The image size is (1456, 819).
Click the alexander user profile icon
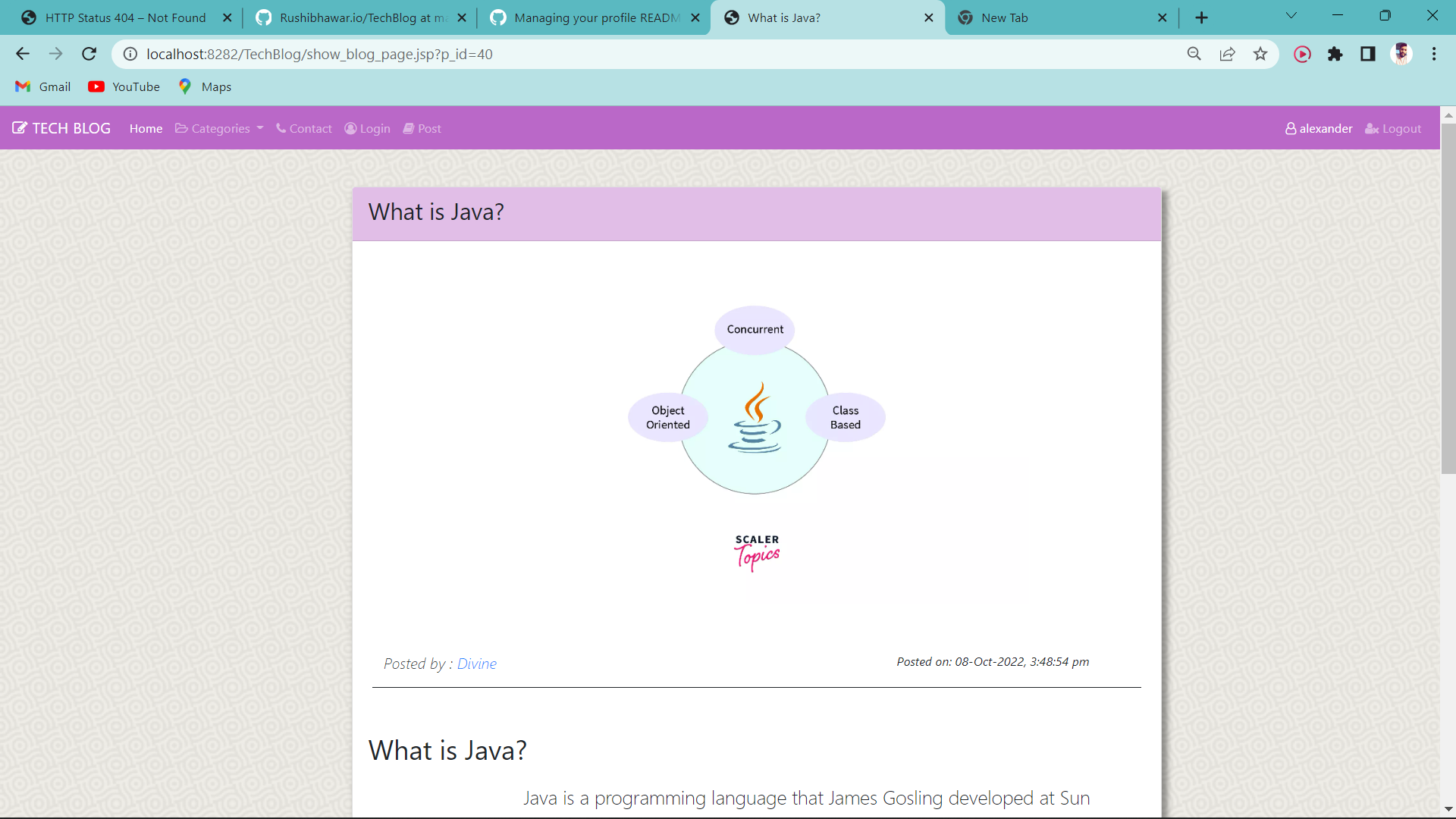coord(1291,128)
